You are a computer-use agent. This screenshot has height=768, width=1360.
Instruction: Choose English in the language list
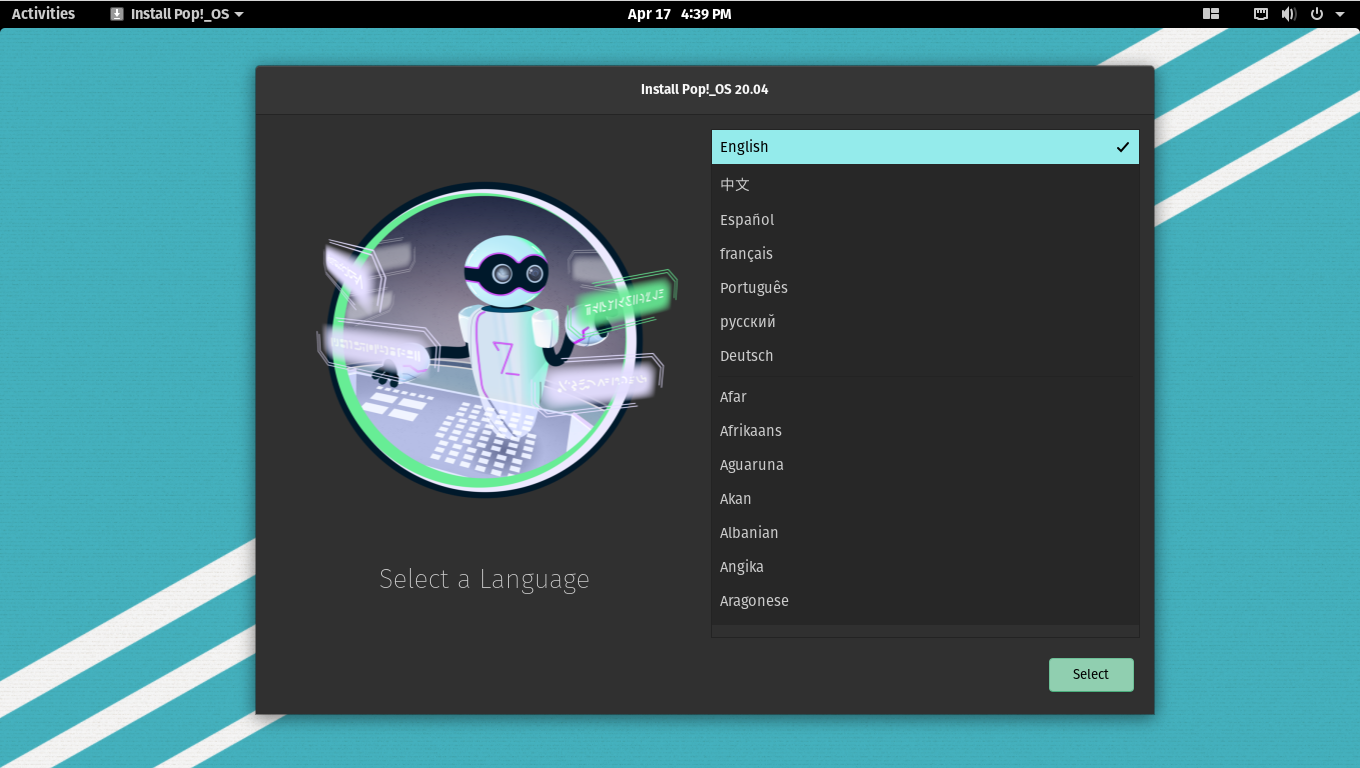925,147
